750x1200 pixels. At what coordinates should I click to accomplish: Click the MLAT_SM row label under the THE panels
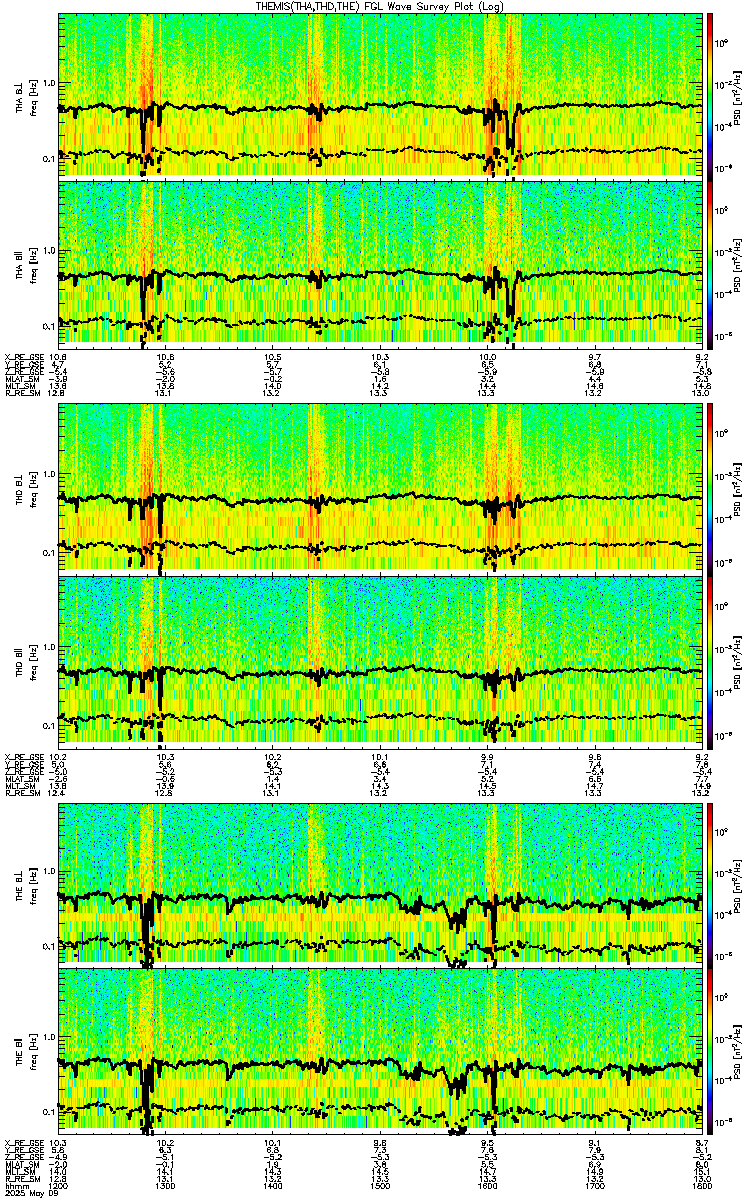click(x=24, y=1164)
